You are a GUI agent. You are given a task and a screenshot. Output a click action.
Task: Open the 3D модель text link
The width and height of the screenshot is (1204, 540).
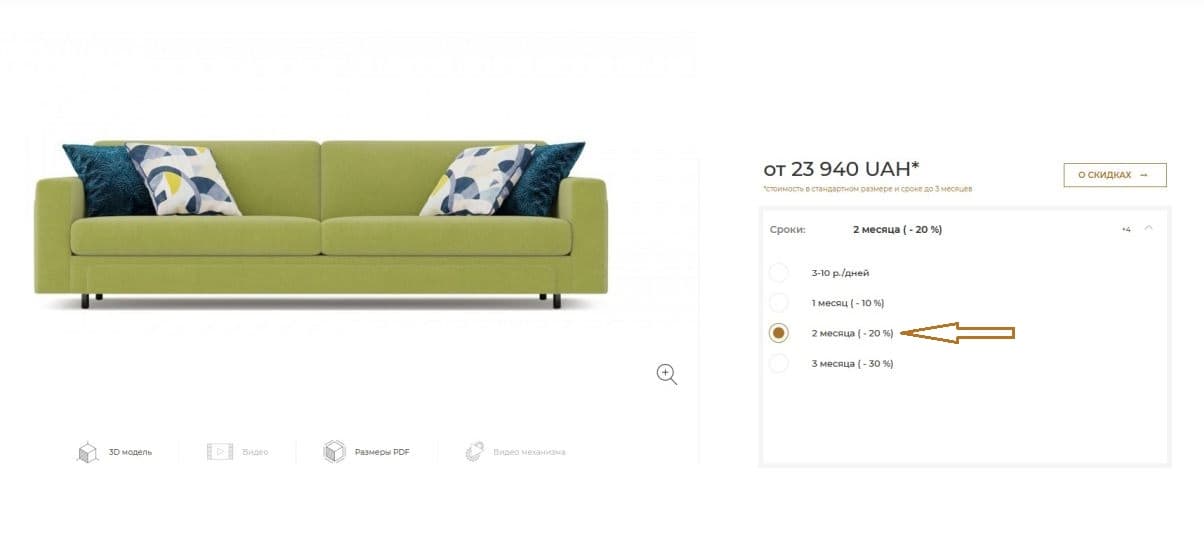coord(130,452)
